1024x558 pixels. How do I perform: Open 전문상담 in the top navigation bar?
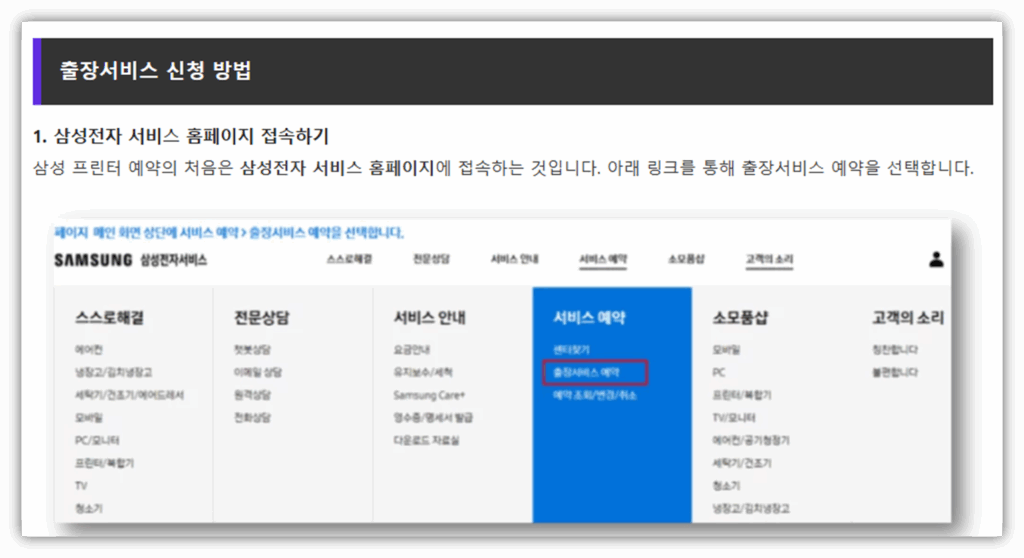point(432,259)
